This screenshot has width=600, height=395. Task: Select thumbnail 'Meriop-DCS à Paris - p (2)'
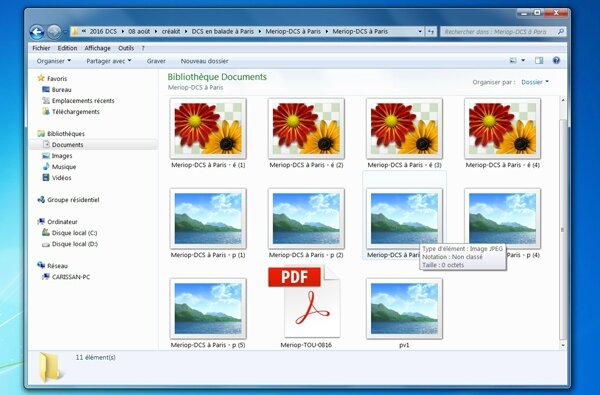(306, 219)
